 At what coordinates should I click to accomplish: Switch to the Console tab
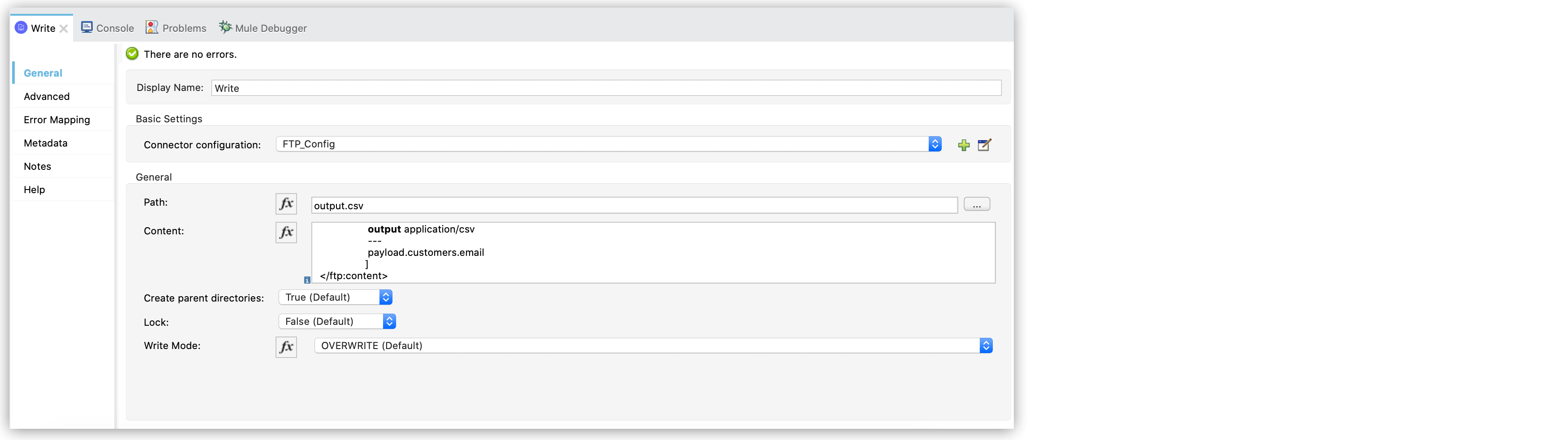pyautogui.click(x=108, y=28)
